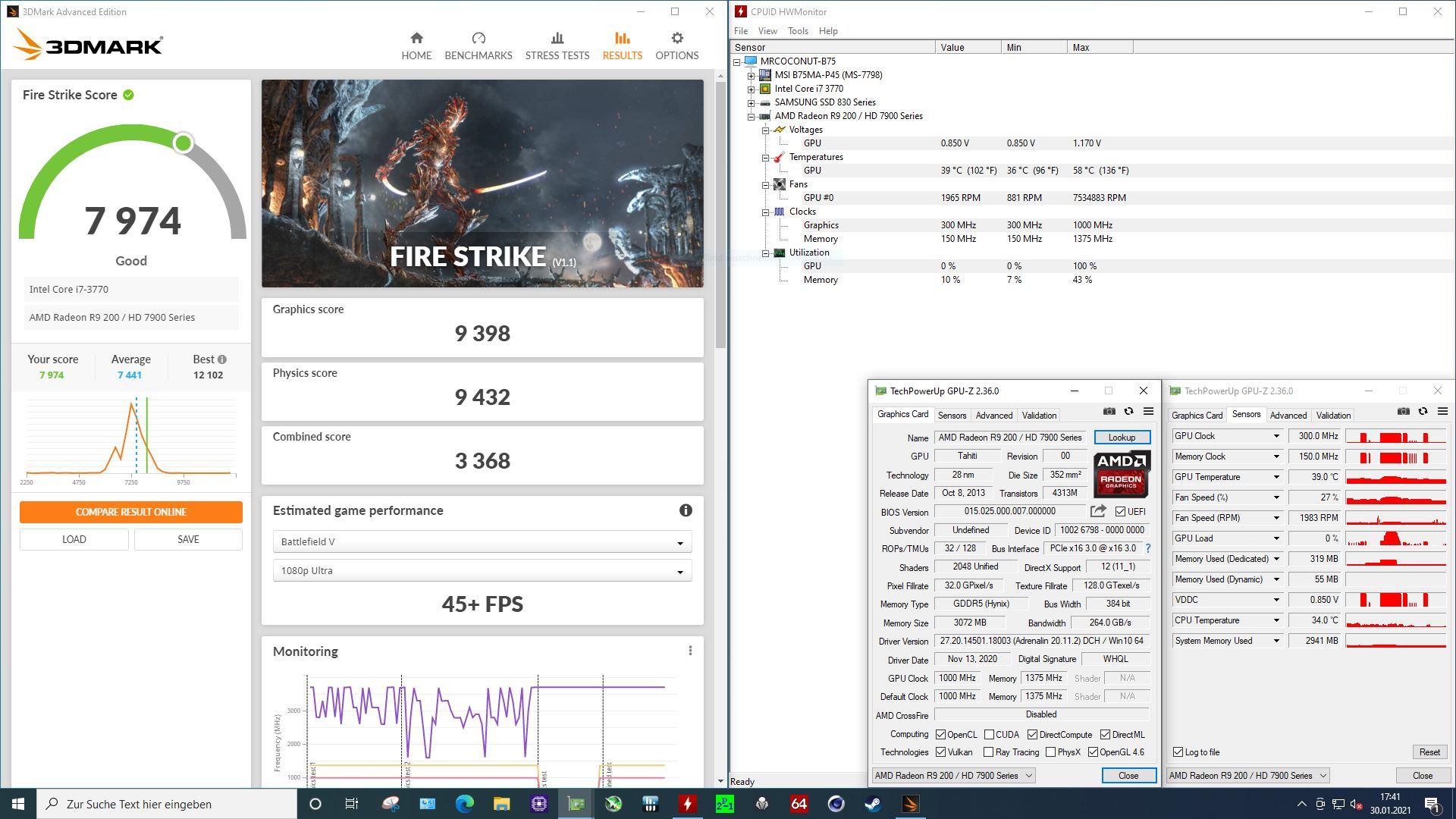Click 3DMark results vertical scrollbar
The width and height of the screenshot is (1456, 819).
click(720, 216)
